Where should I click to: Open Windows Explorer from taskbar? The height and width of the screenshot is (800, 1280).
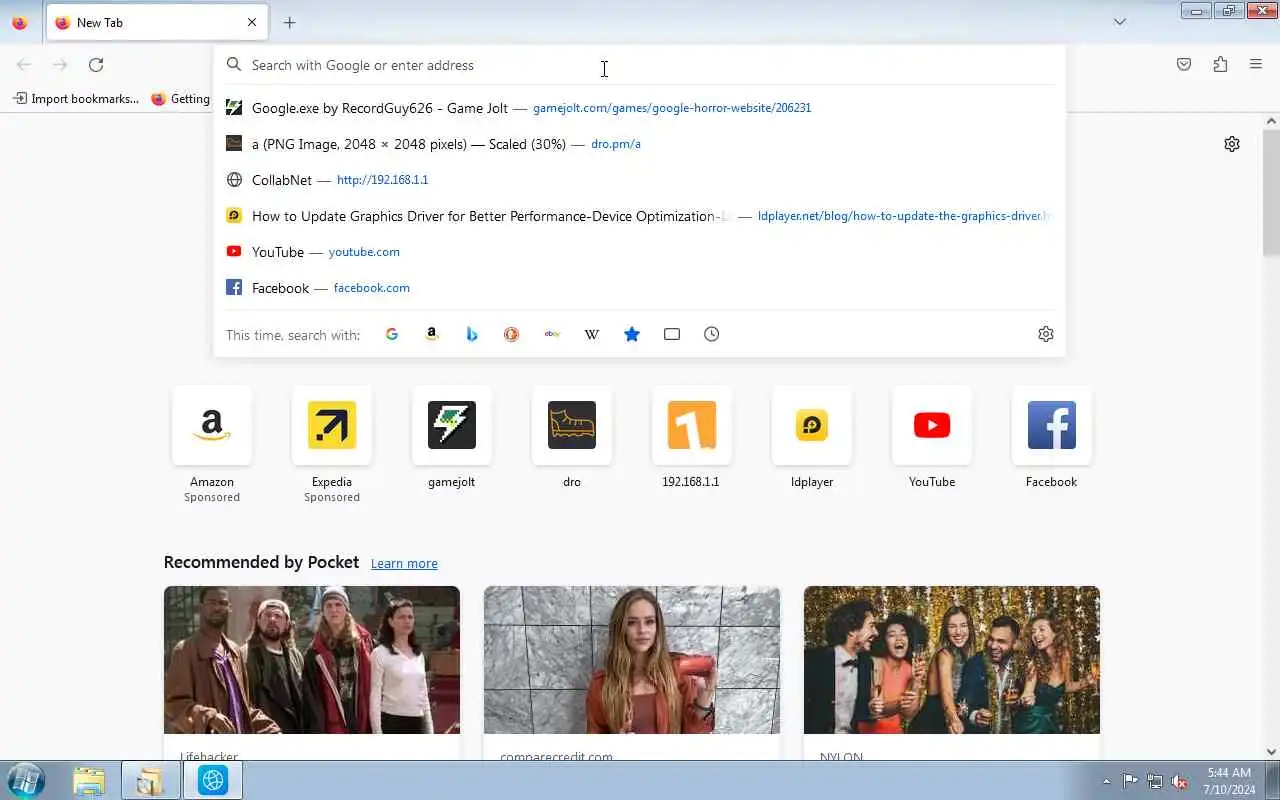pos(89,780)
